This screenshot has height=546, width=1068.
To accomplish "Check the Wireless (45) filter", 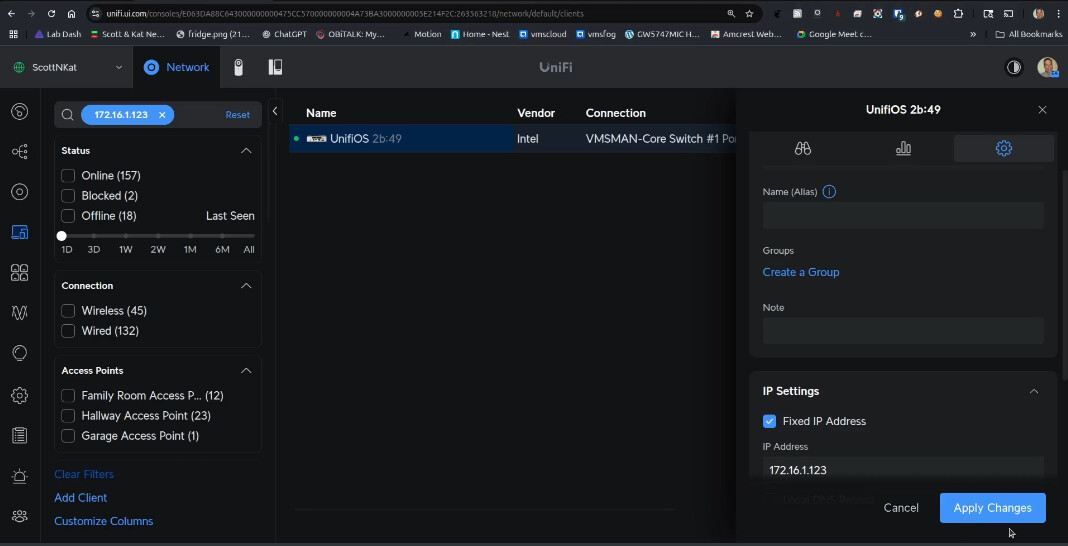I will coord(68,311).
